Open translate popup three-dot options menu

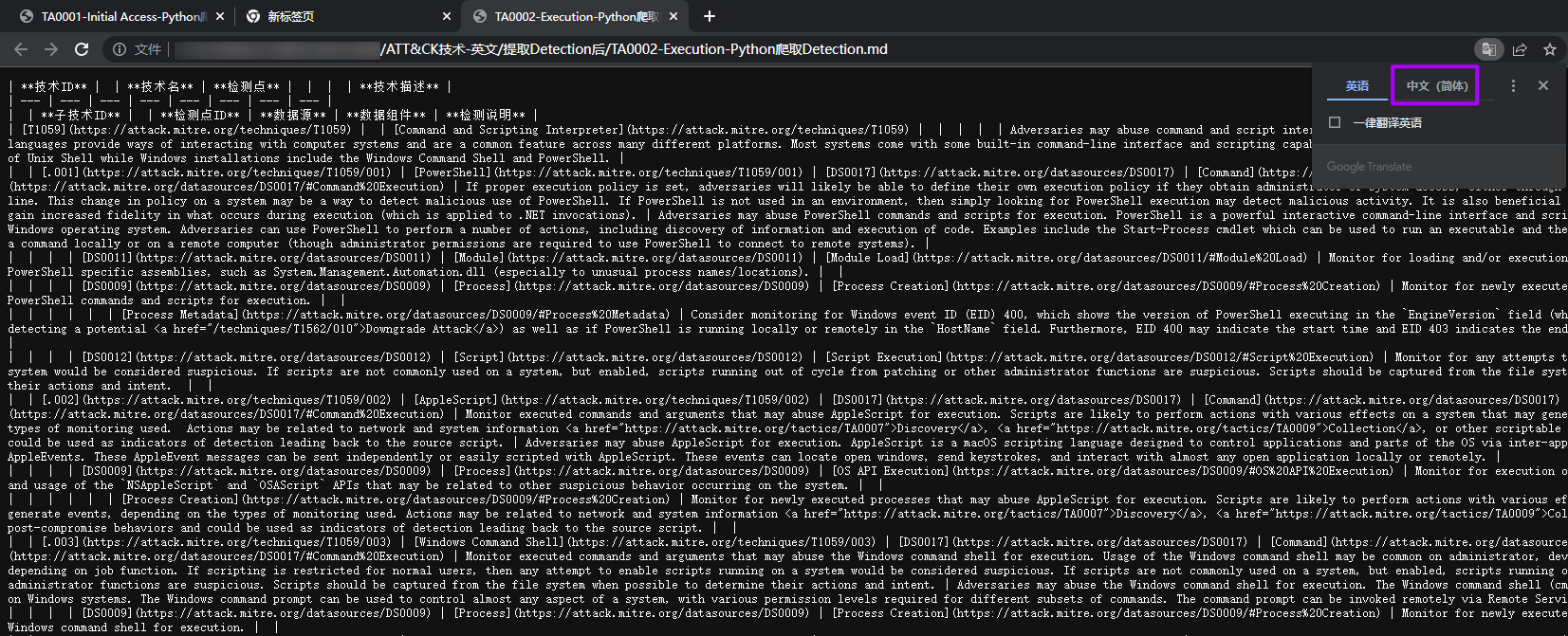[1513, 85]
